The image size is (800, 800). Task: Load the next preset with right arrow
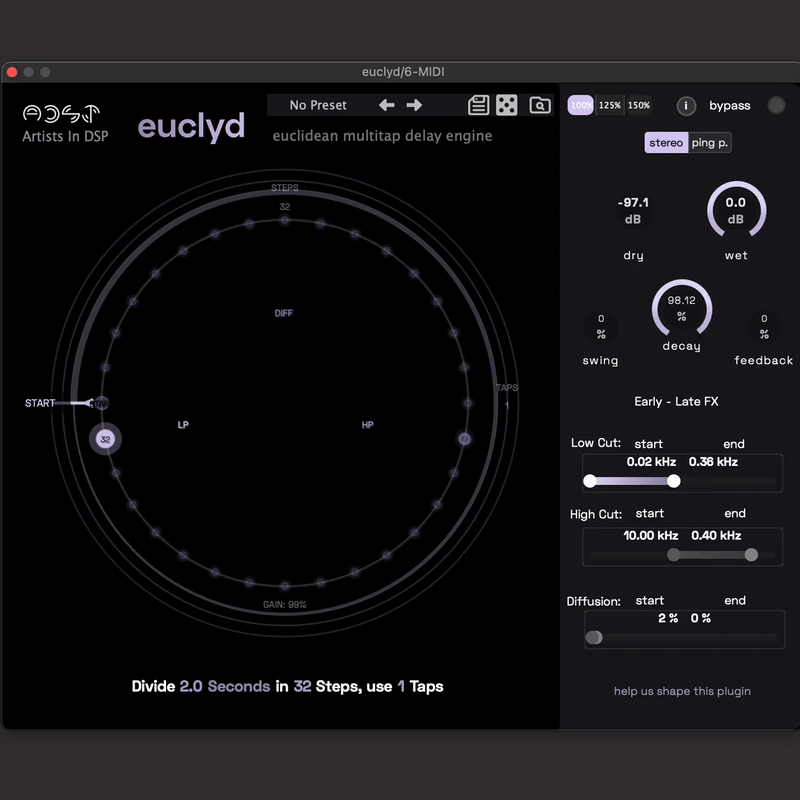click(414, 105)
